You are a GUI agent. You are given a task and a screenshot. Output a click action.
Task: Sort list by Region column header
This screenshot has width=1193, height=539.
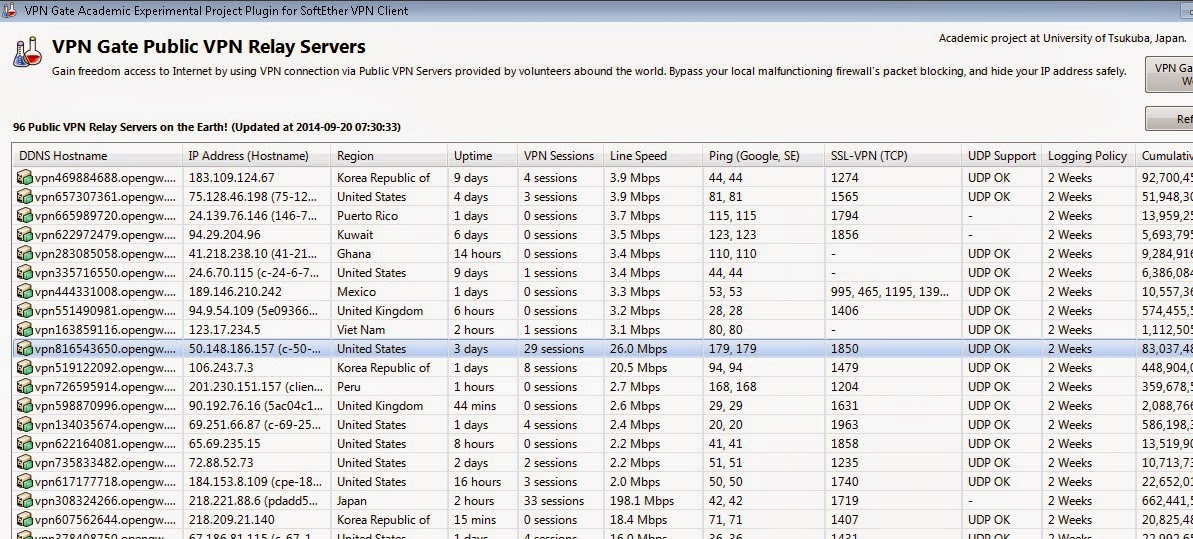[x=389, y=156]
